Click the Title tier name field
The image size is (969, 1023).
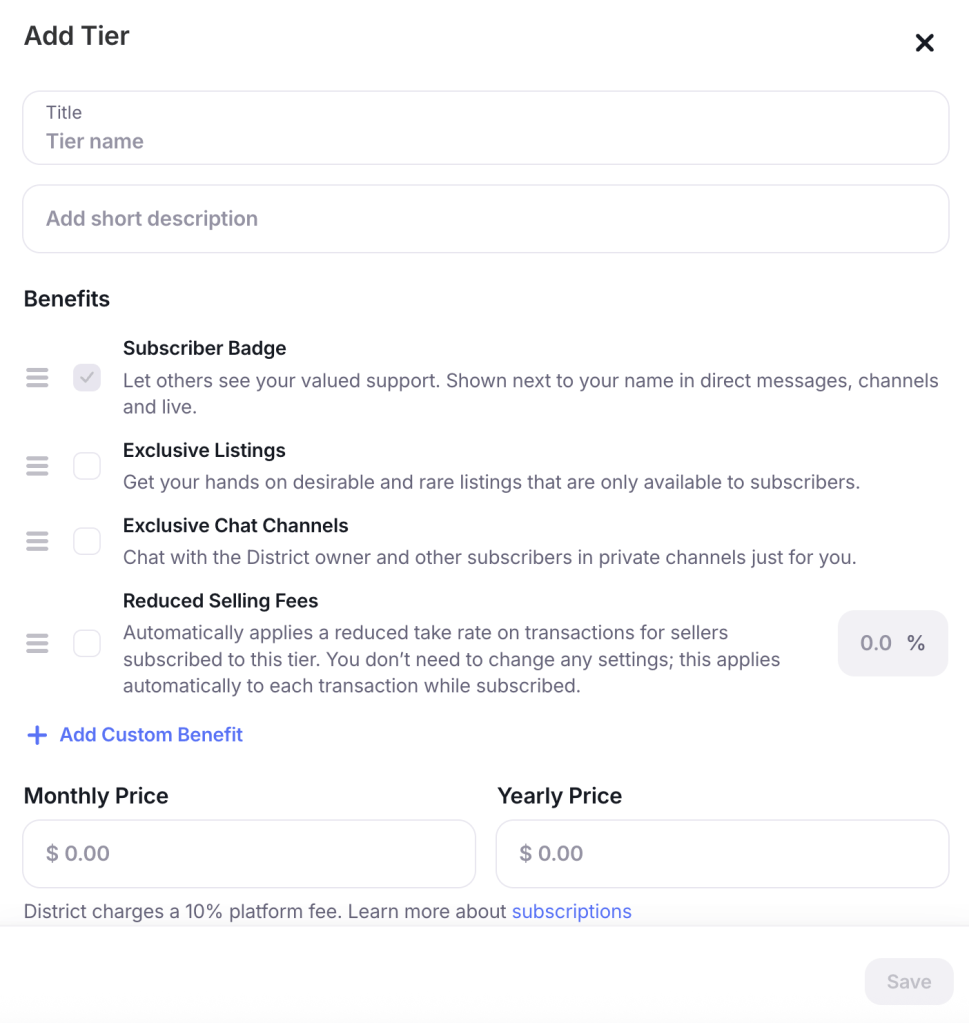[x=485, y=141]
